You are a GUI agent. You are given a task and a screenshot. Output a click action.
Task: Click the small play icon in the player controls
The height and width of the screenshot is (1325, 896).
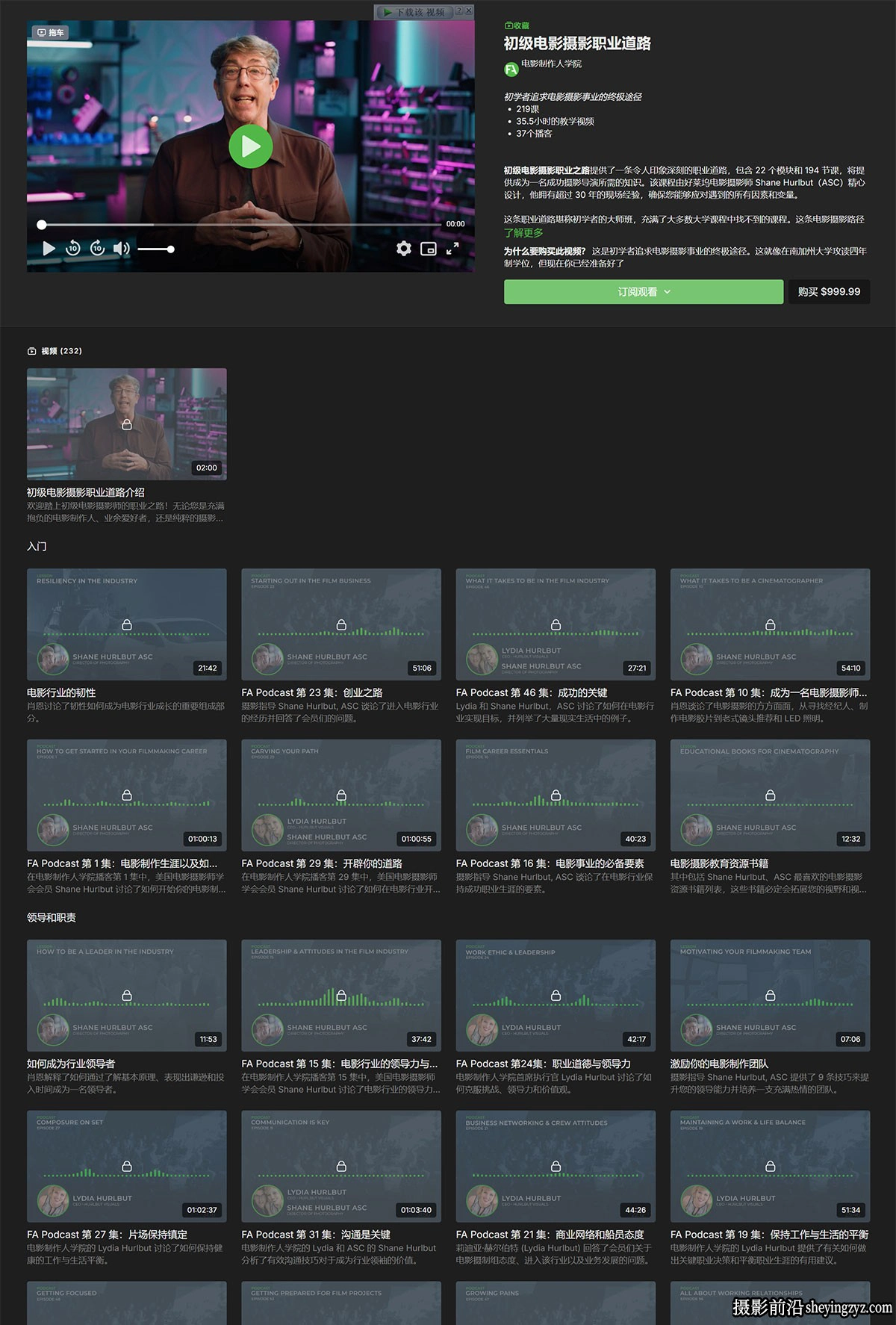49,249
